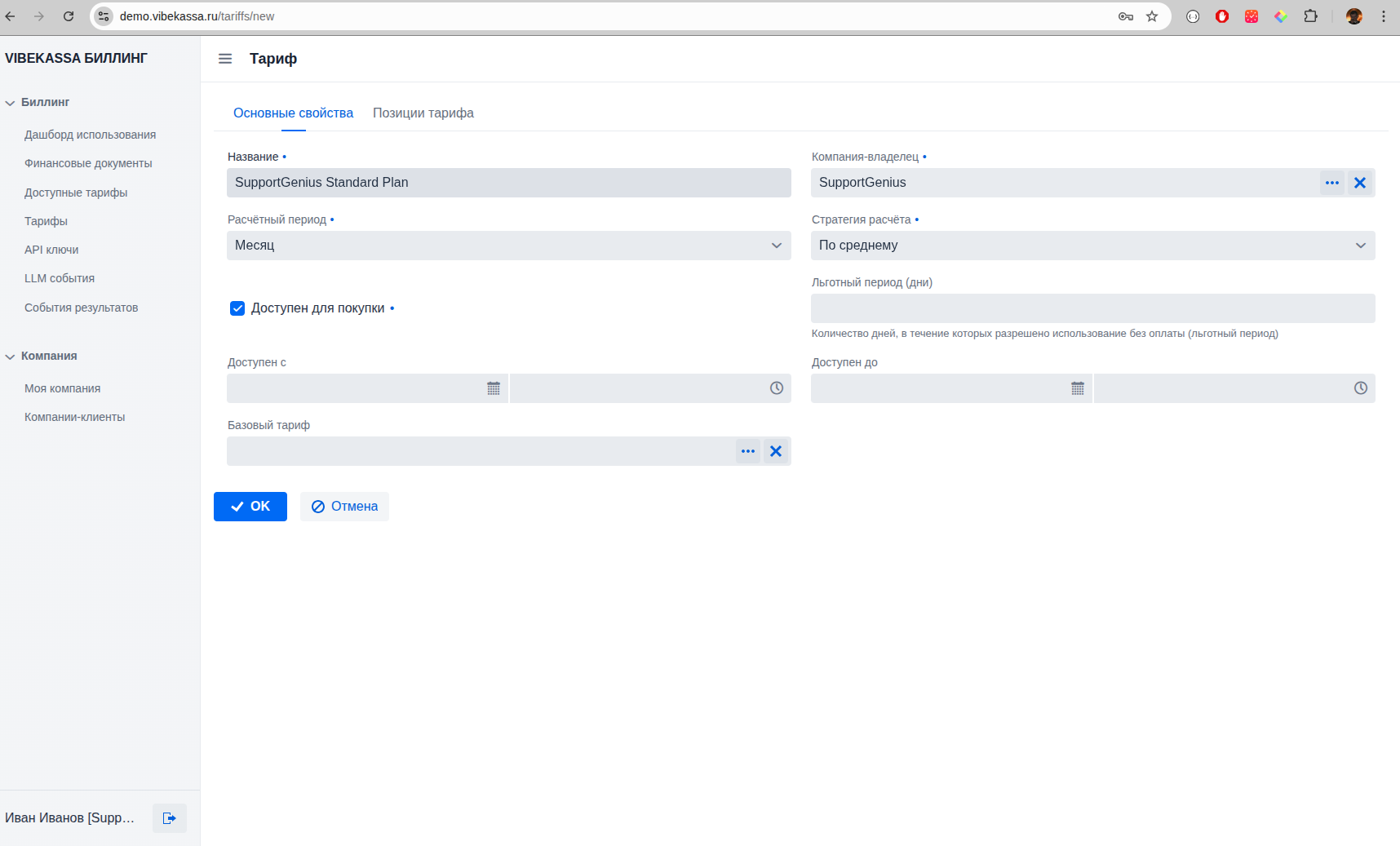
Task: Open company owner lookup ellipsis button
Action: 1331,183
